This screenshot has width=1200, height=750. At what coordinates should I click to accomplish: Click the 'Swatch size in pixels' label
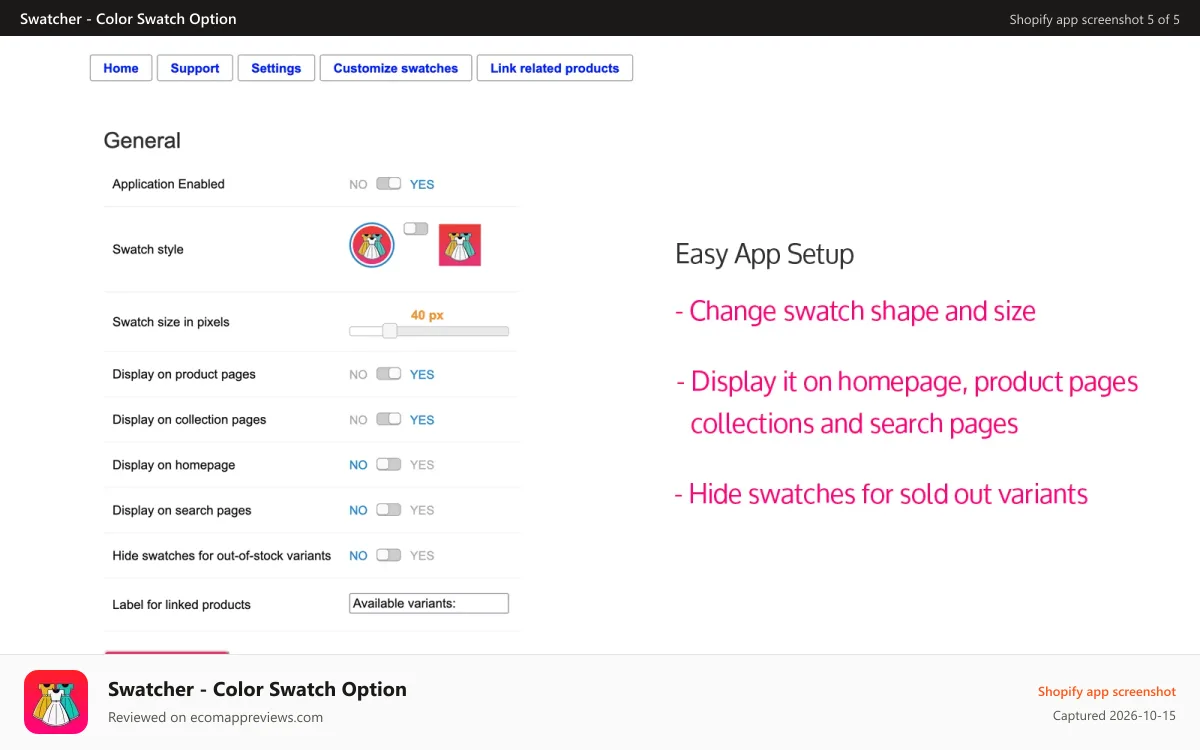click(171, 322)
